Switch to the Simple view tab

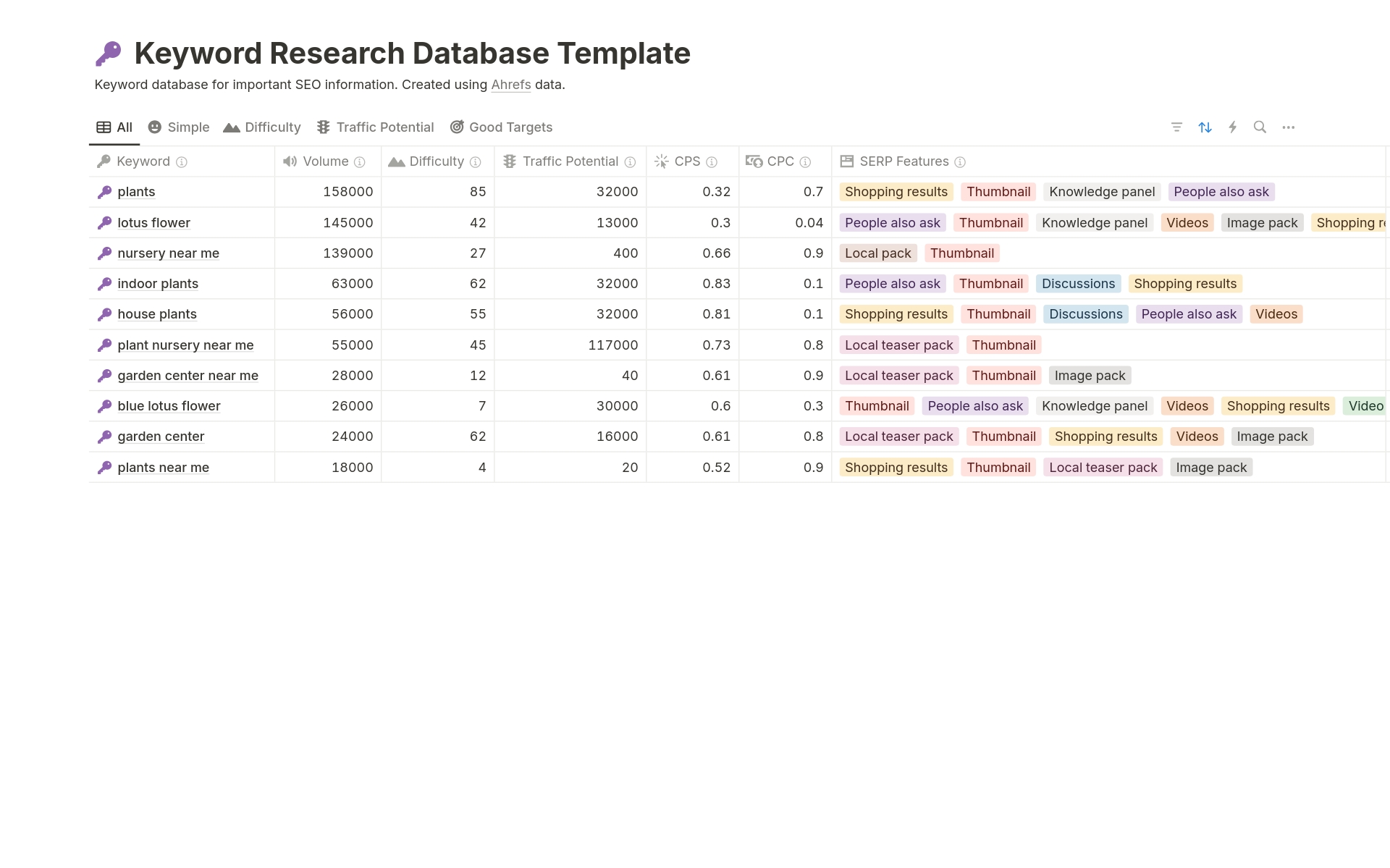[x=178, y=127]
